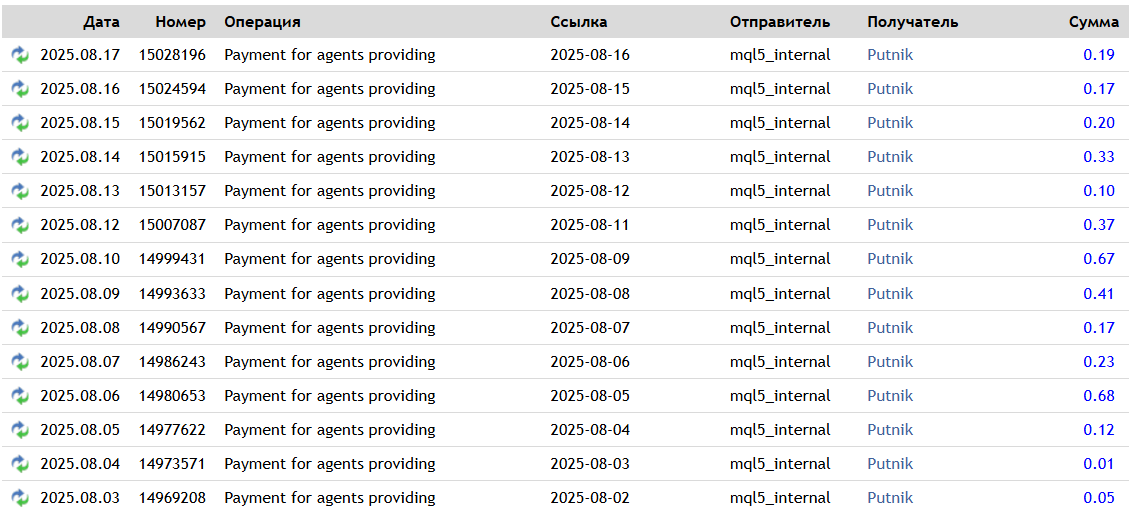Click the 'Дата' column header
Screen dimensions: 1132x509
tap(101, 22)
